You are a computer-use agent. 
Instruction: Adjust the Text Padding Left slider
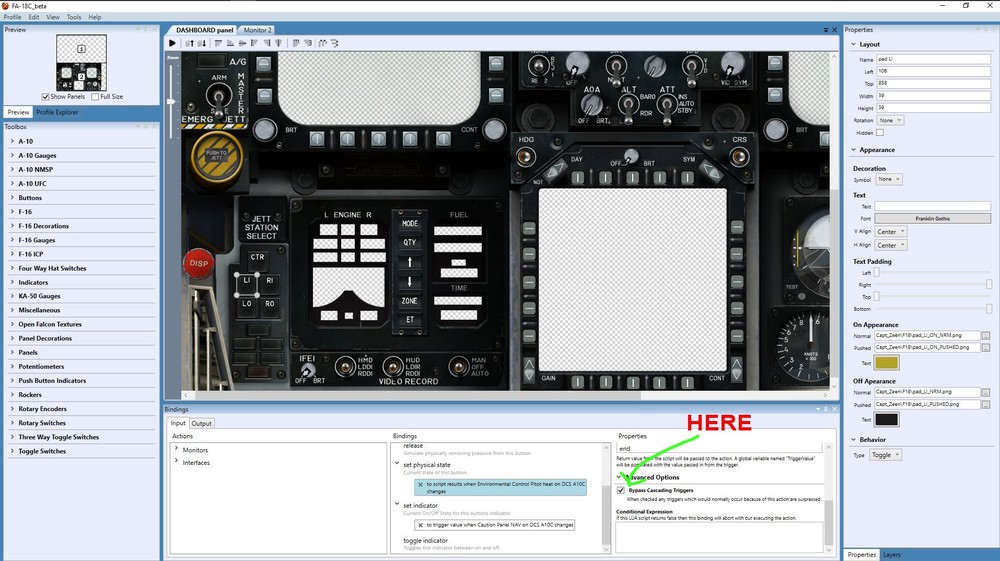(876, 273)
